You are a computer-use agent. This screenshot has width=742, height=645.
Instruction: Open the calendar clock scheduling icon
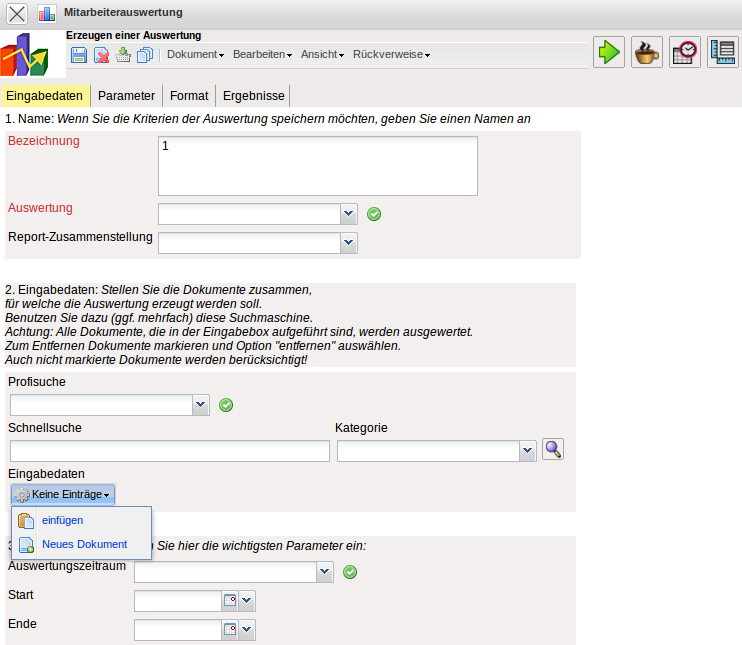pos(685,52)
